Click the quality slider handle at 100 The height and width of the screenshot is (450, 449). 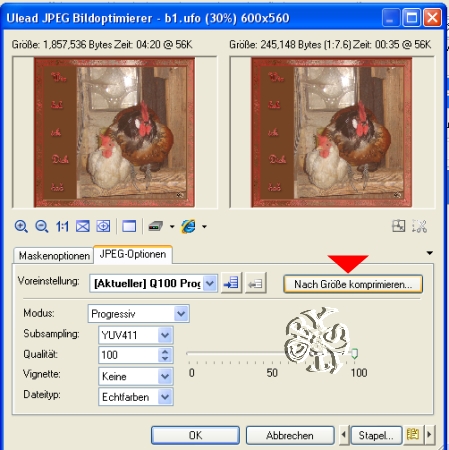(x=355, y=353)
